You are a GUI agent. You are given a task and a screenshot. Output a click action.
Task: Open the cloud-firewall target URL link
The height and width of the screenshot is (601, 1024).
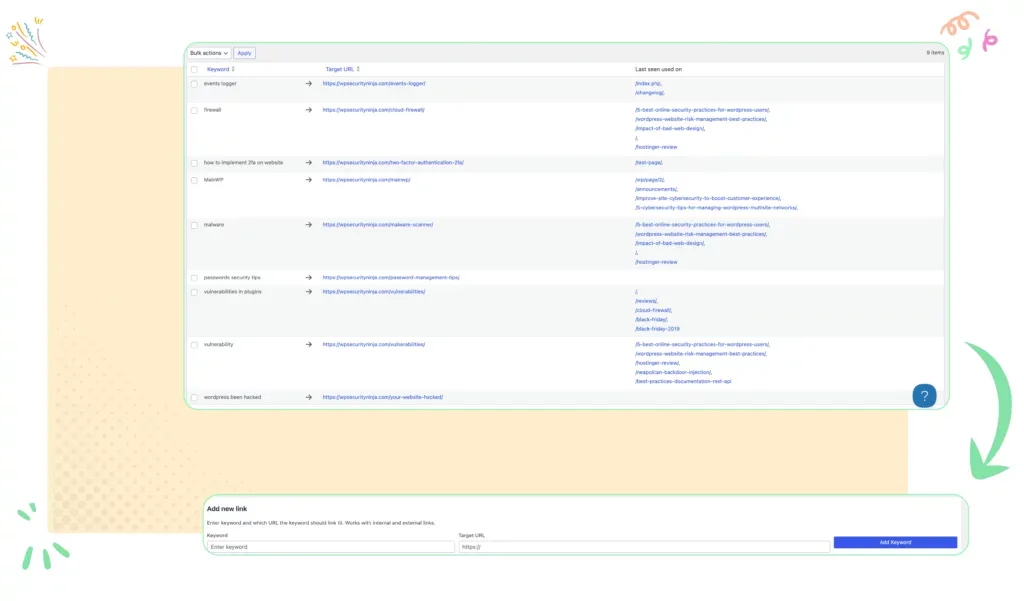tap(374, 110)
